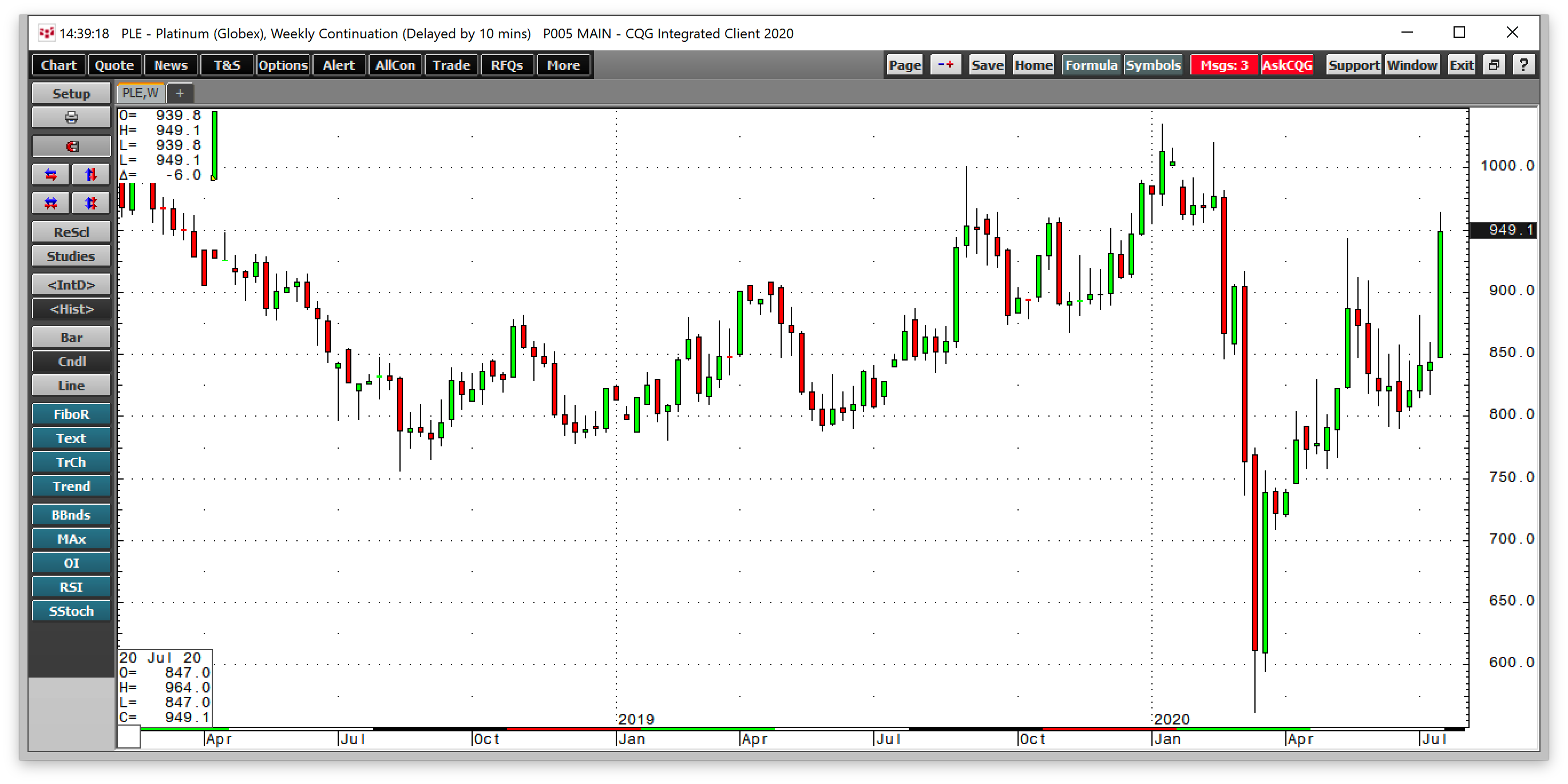Click the AskCQG button
Image resolution: width=1568 pixels, height=784 pixels.
pyautogui.click(x=1287, y=65)
